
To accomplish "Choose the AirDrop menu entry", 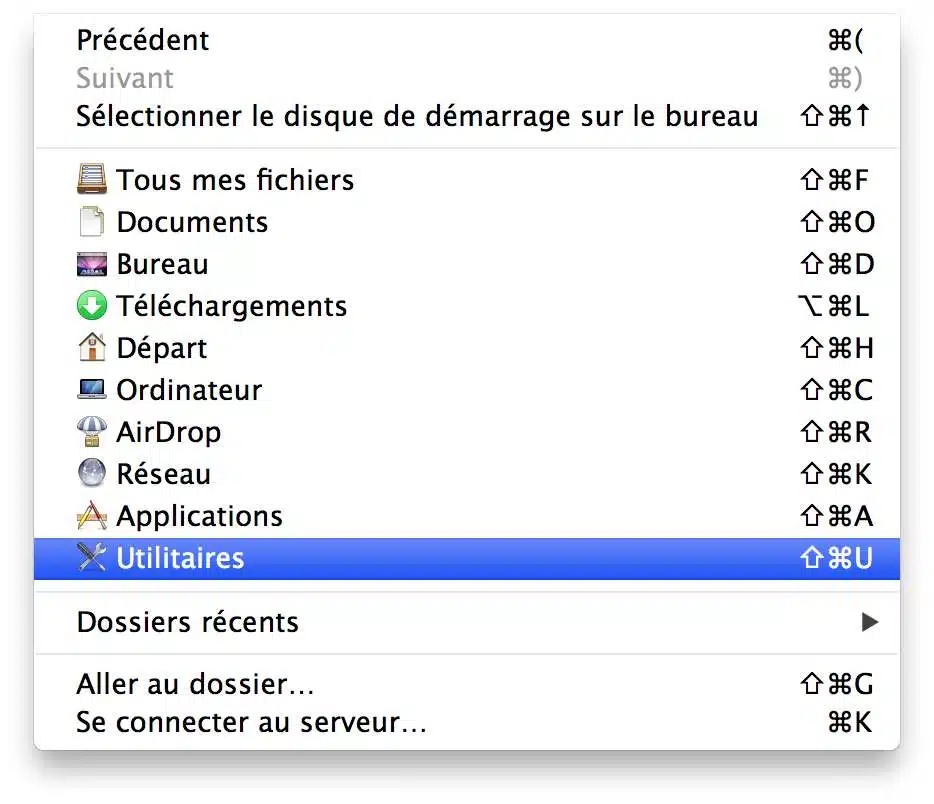I will click(x=467, y=432).
